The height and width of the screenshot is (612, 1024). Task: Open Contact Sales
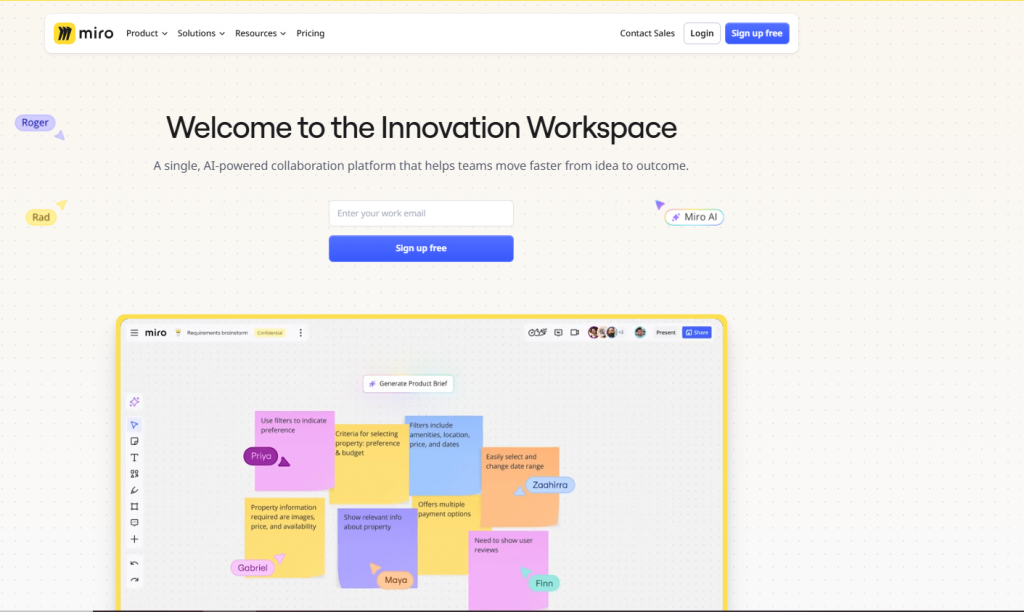(647, 33)
